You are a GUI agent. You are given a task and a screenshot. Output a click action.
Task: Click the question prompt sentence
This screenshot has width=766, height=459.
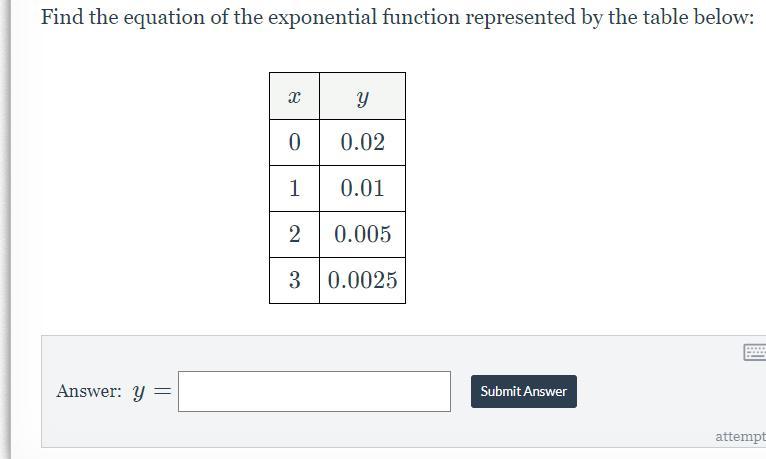(397, 18)
